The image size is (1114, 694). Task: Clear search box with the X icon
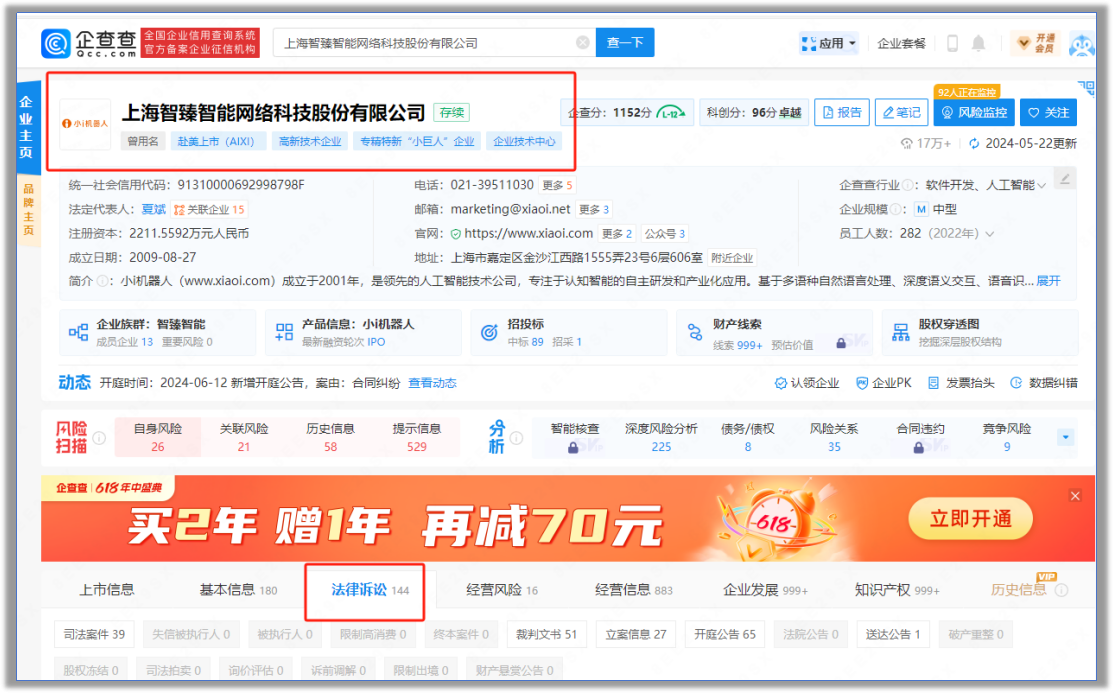click(x=582, y=43)
